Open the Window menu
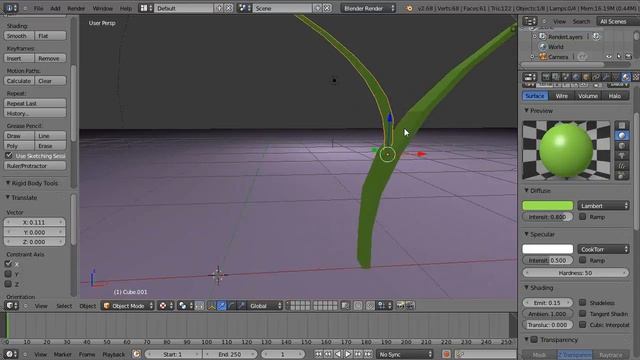 [x=102, y=8]
